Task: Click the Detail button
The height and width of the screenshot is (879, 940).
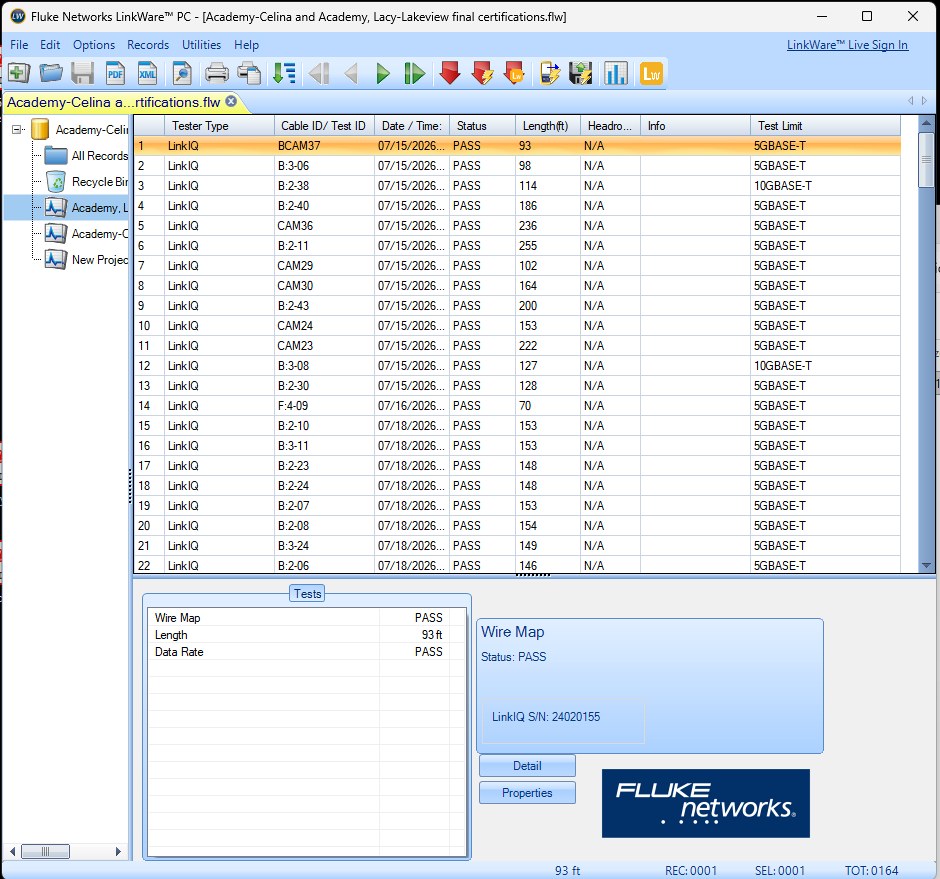Action: pyautogui.click(x=527, y=766)
